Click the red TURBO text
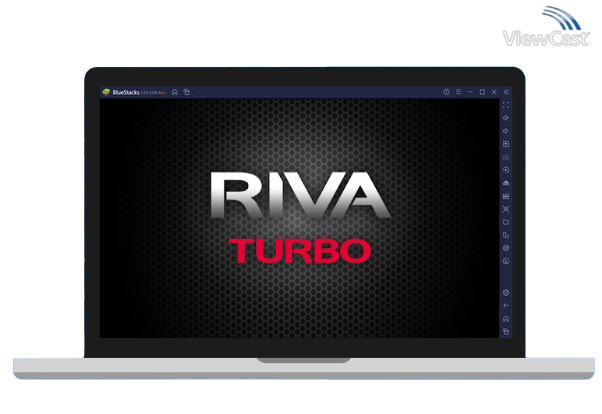The image size is (602, 414). [299, 251]
